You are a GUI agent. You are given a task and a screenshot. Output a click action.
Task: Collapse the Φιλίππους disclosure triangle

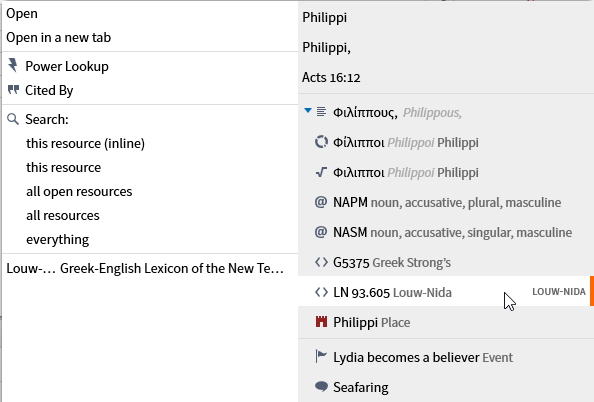click(308, 111)
